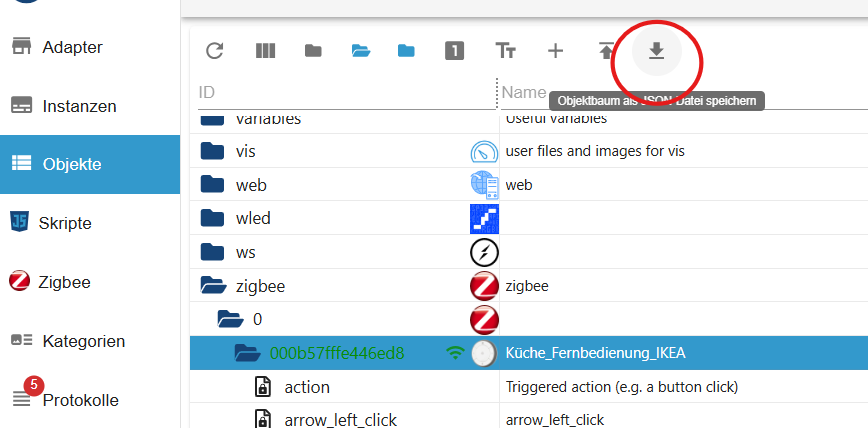
Task: Expand the vis folder in tree
Action: tap(212, 152)
